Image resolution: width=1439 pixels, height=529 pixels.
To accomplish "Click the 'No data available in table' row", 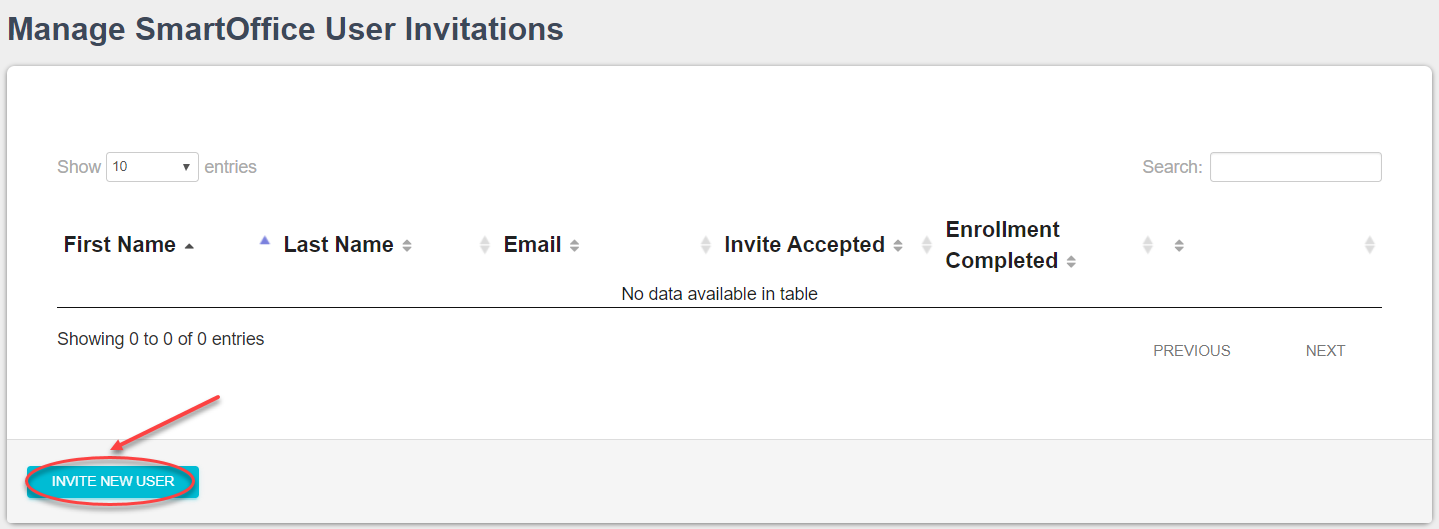I will (x=719, y=294).
